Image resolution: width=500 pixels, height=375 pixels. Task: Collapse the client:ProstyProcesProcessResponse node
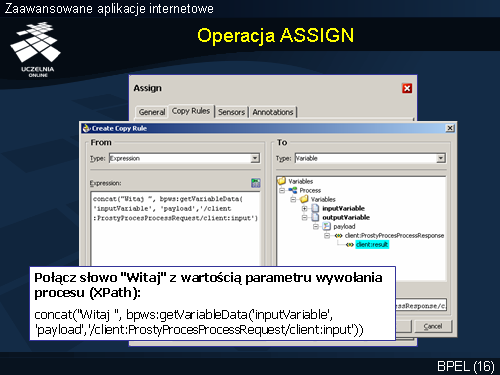[327, 236]
